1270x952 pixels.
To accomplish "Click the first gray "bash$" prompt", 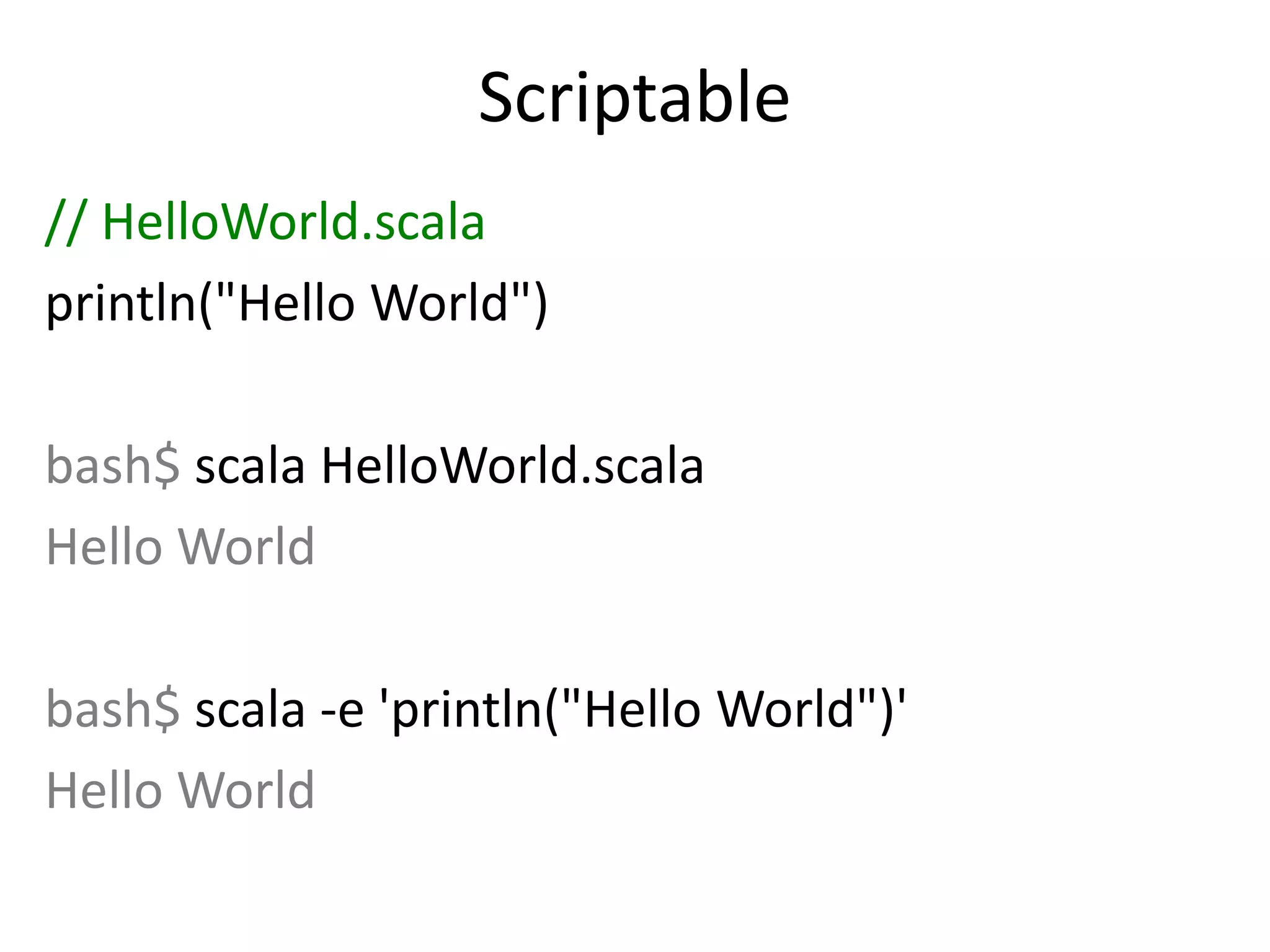I will 113,466.
